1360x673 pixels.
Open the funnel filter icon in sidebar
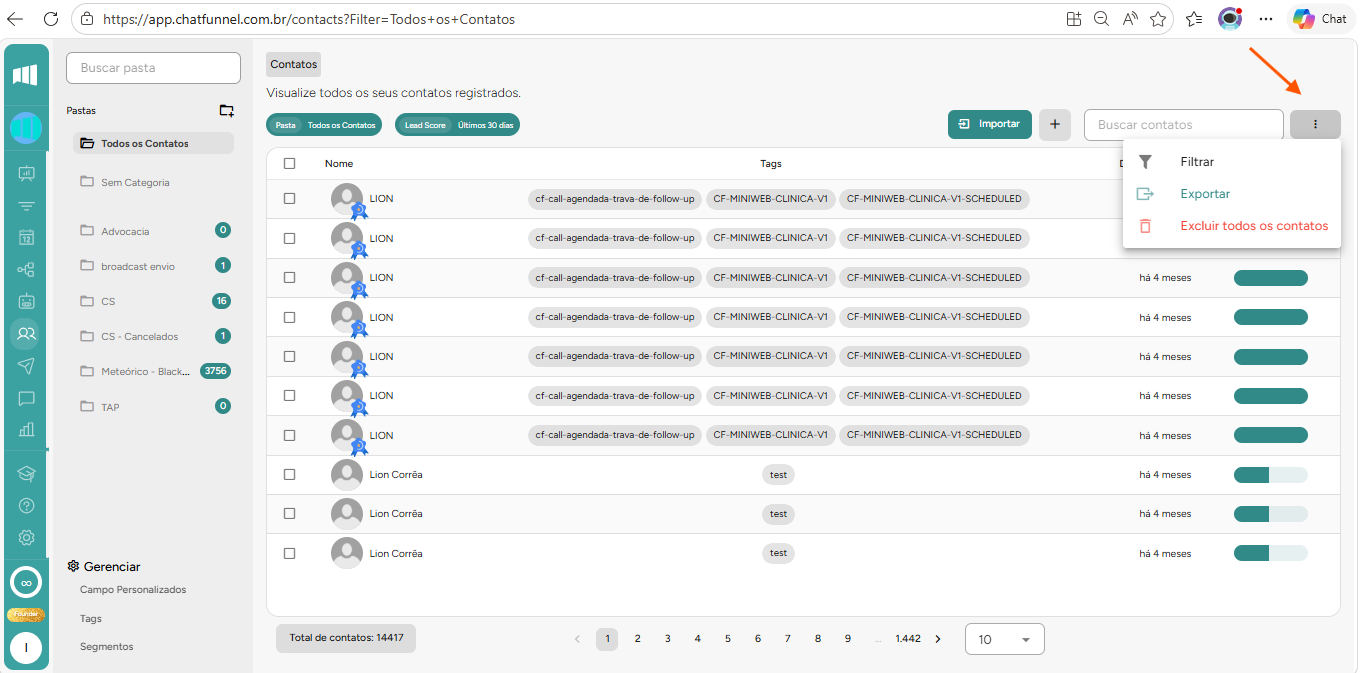coord(26,207)
